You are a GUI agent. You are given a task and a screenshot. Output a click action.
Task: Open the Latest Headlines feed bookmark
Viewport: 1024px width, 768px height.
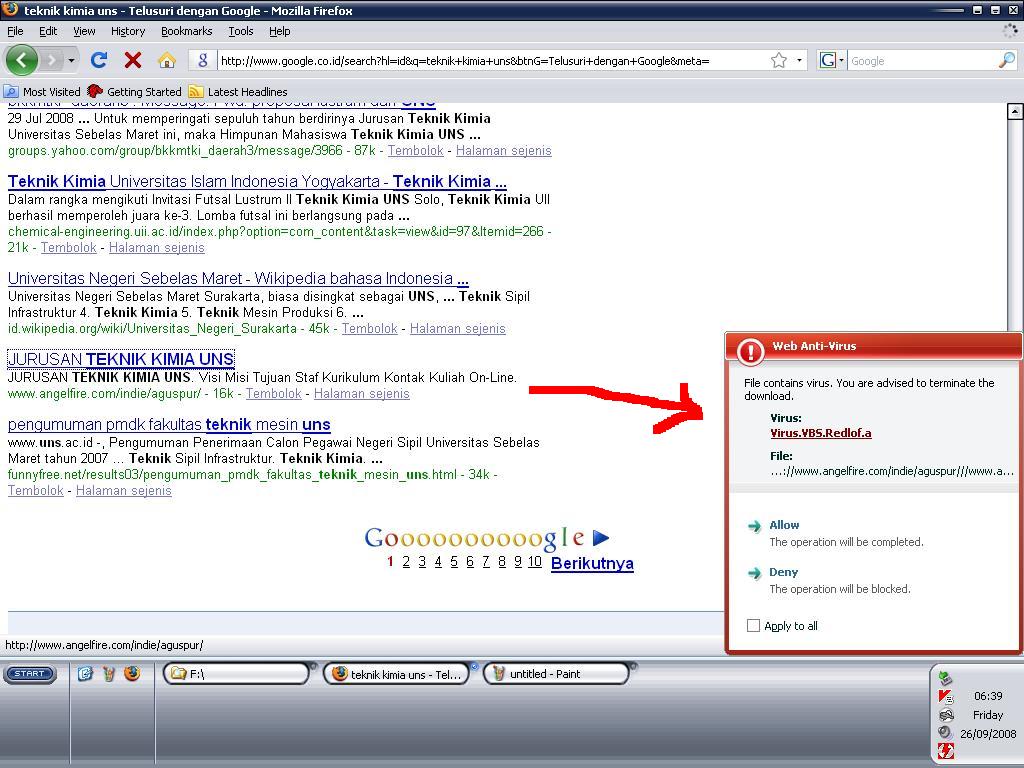tap(238, 91)
